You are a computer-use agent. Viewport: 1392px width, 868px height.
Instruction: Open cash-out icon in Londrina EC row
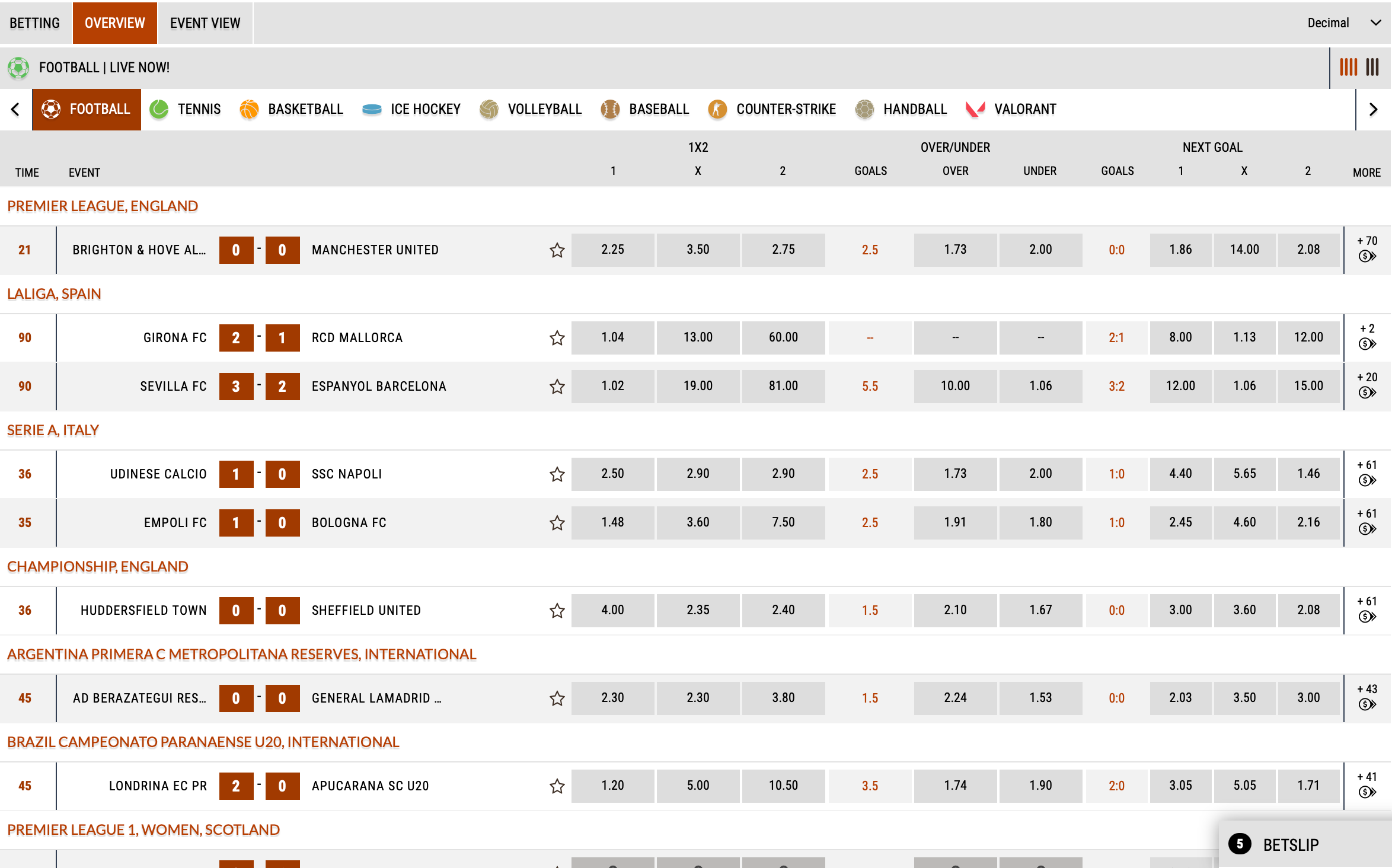click(x=1367, y=792)
